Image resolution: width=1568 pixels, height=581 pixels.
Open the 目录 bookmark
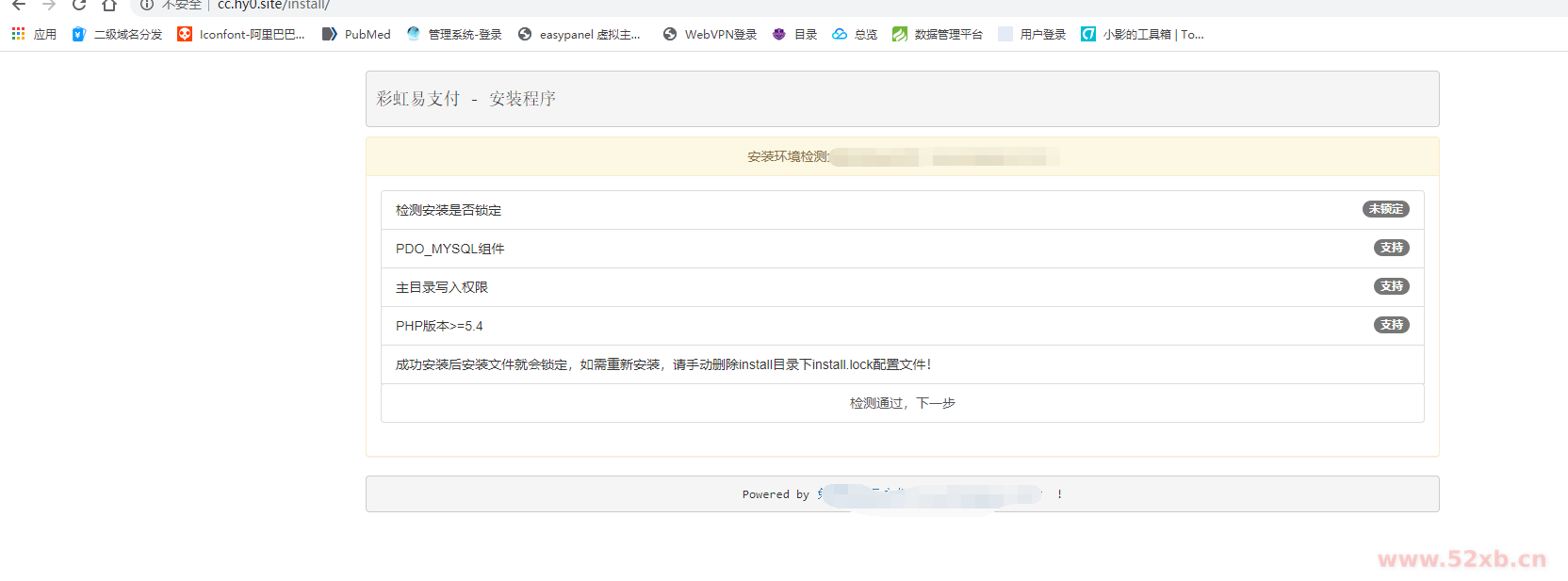tap(794, 34)
